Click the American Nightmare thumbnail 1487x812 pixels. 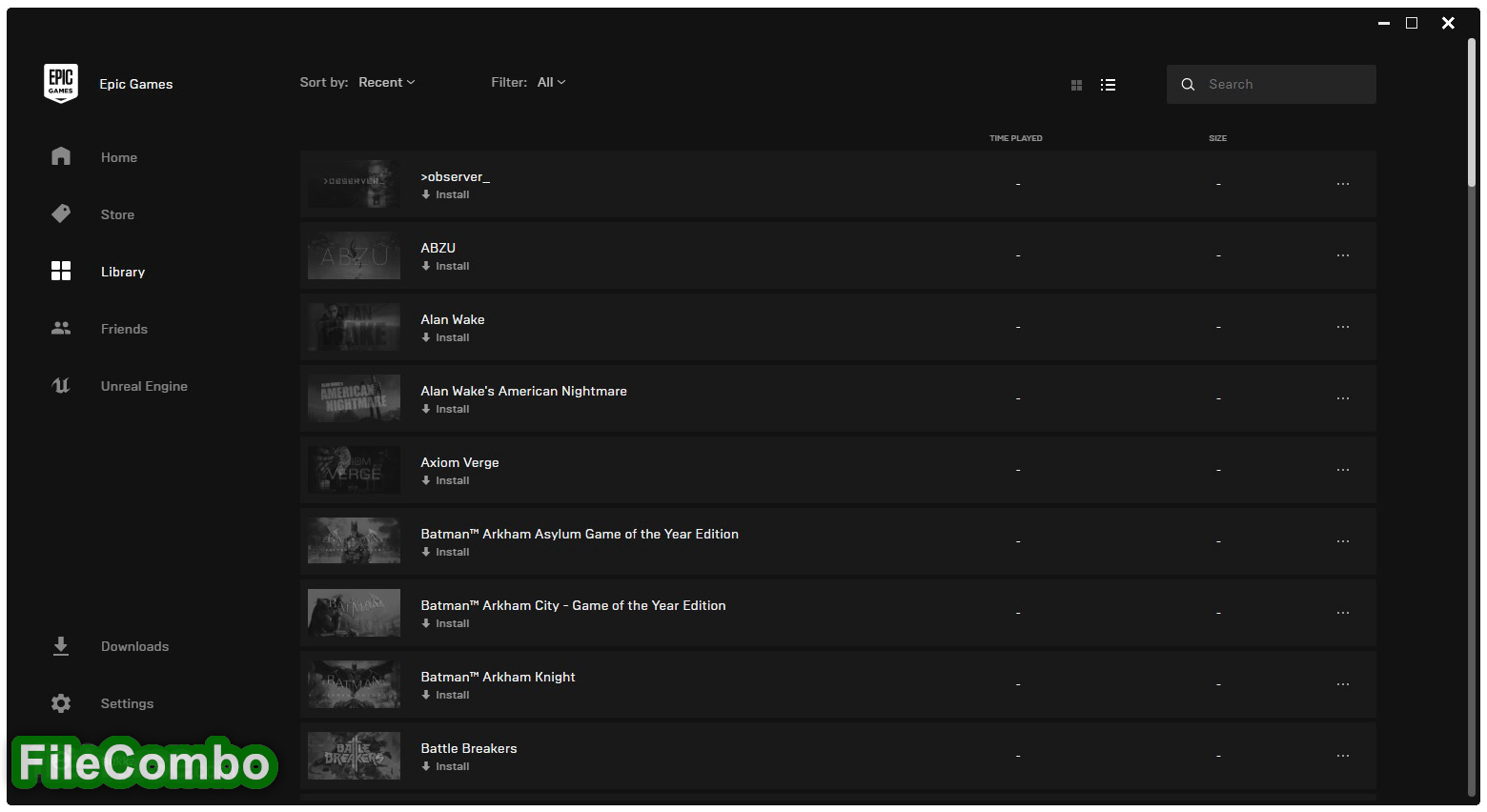[354, 398]
